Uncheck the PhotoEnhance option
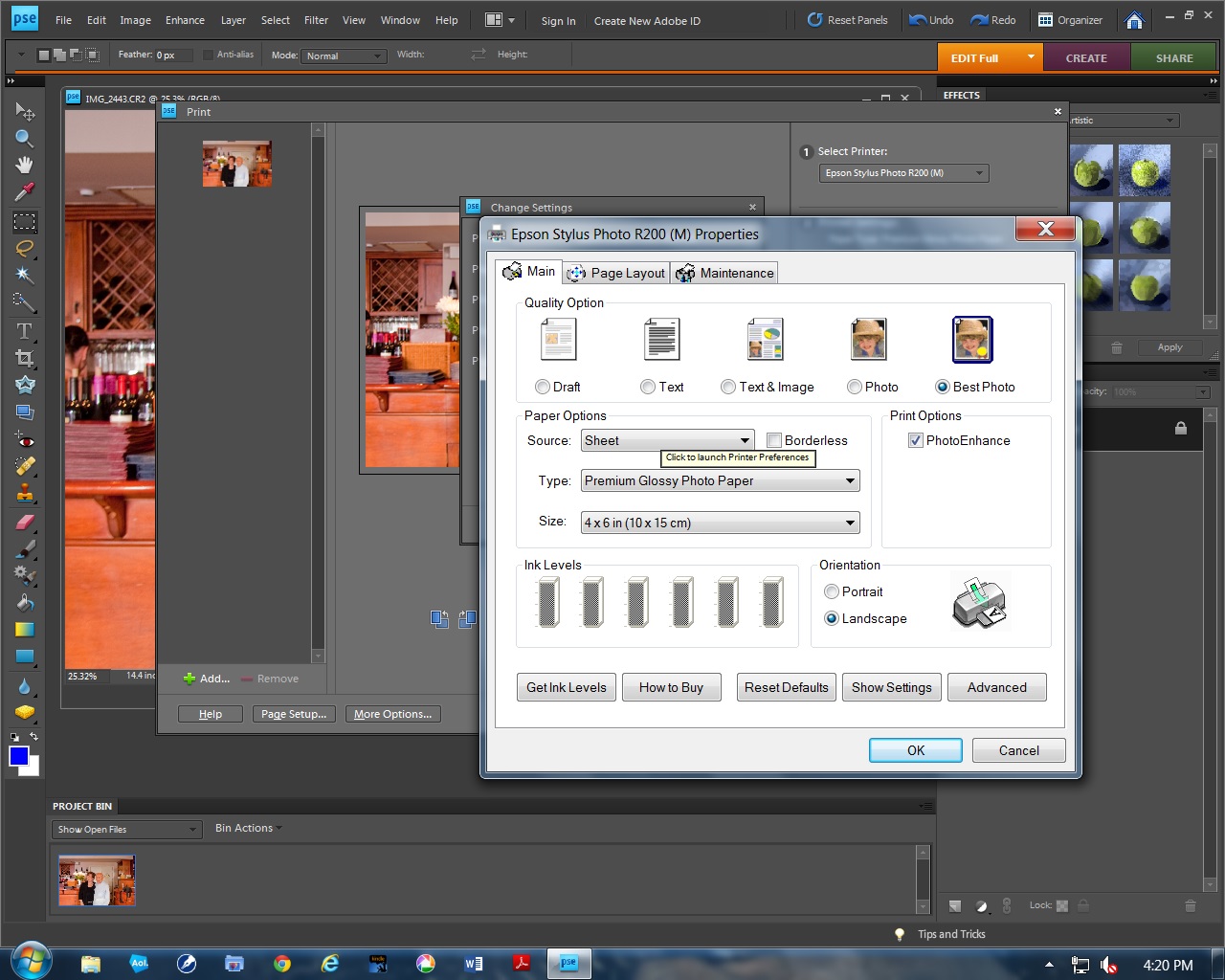 point(916,440)
